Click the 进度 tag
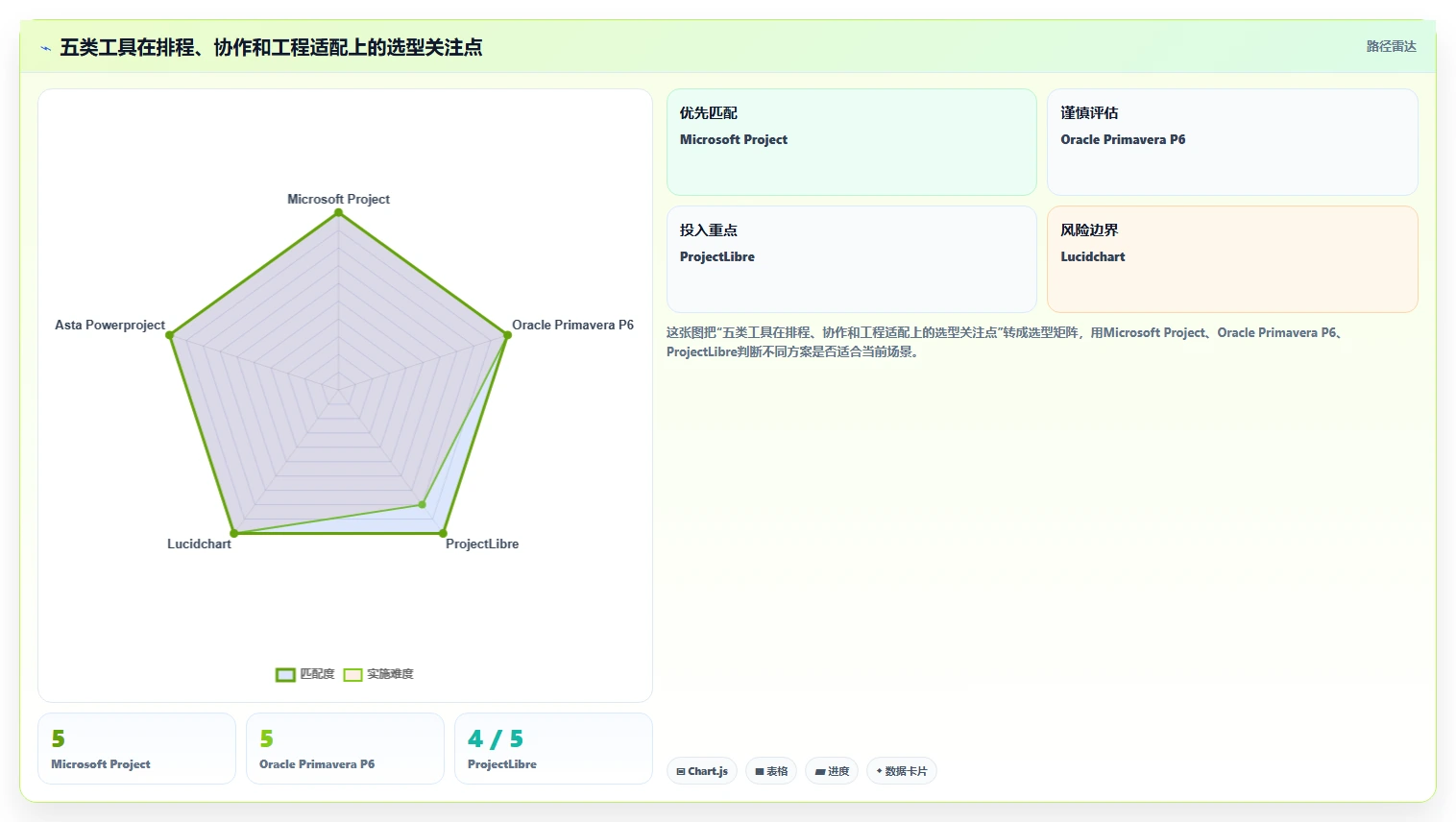The width and height of the screenshot is (1456, 822). click(x=832, y=771)
